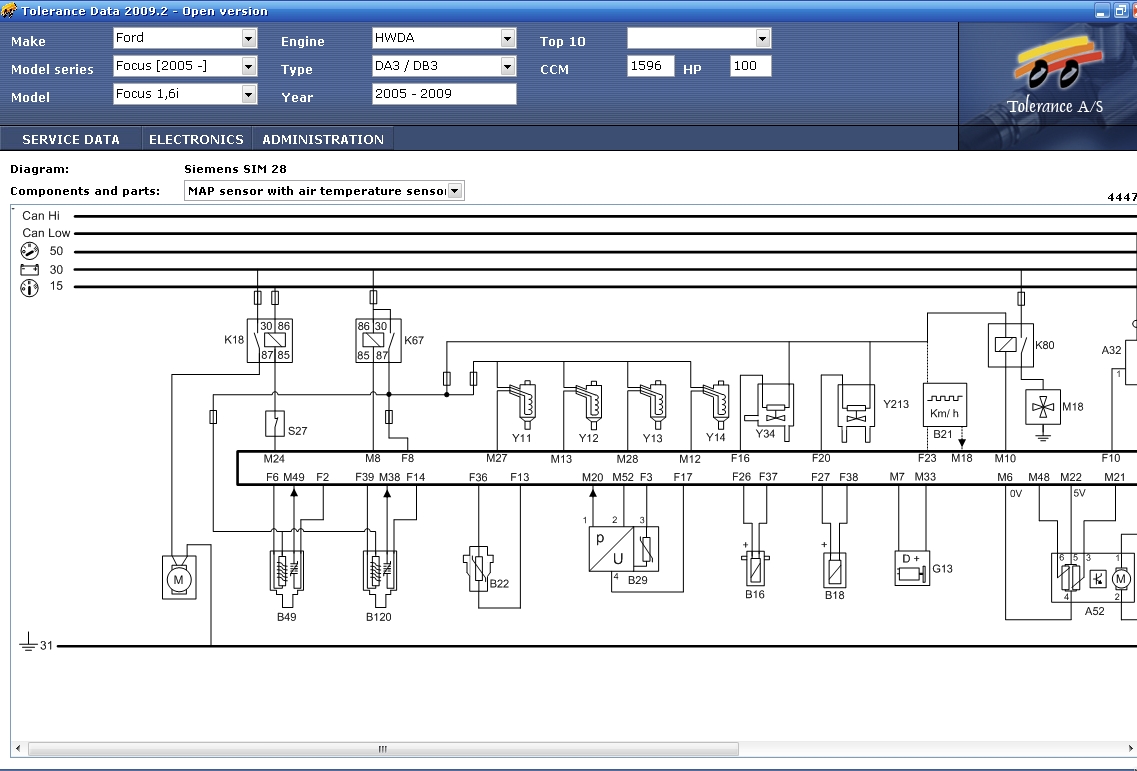The height and width of the screenshot is (771, 1137).
Task: Click the Y213 valve symbol
Action: pos(856,412)
